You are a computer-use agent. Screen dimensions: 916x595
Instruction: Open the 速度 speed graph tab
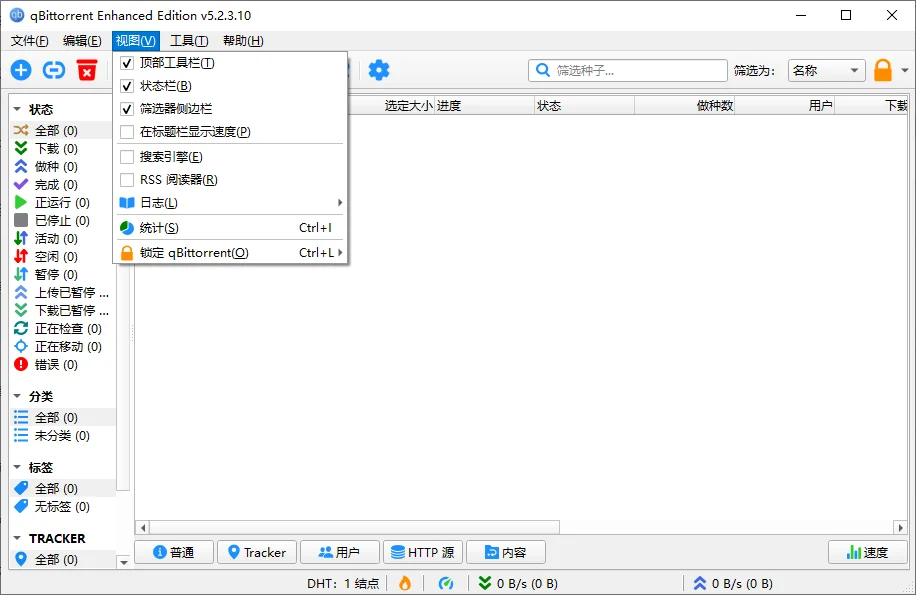coord(868,552)
